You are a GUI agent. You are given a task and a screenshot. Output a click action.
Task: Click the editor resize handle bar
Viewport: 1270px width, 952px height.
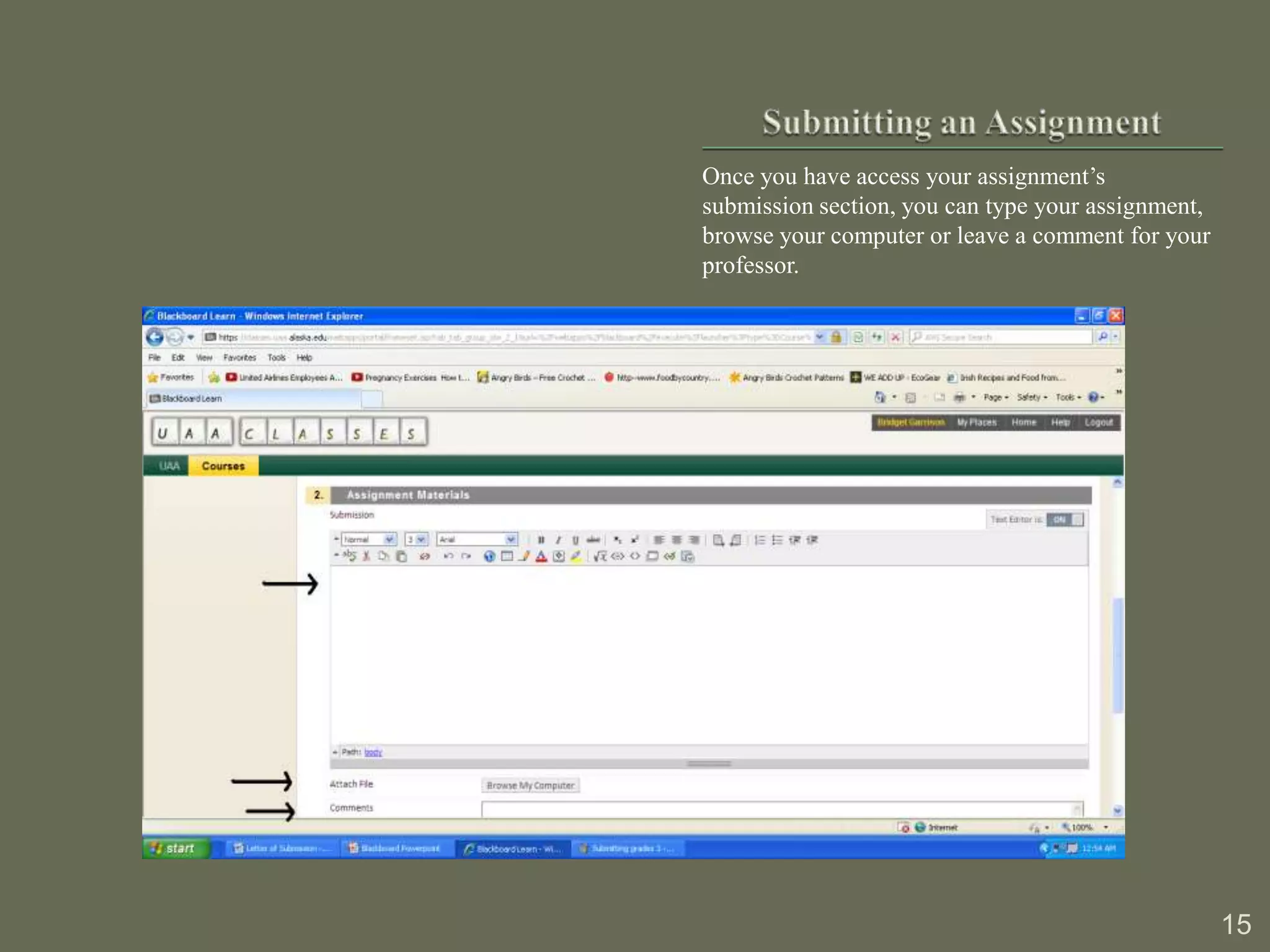709,764
